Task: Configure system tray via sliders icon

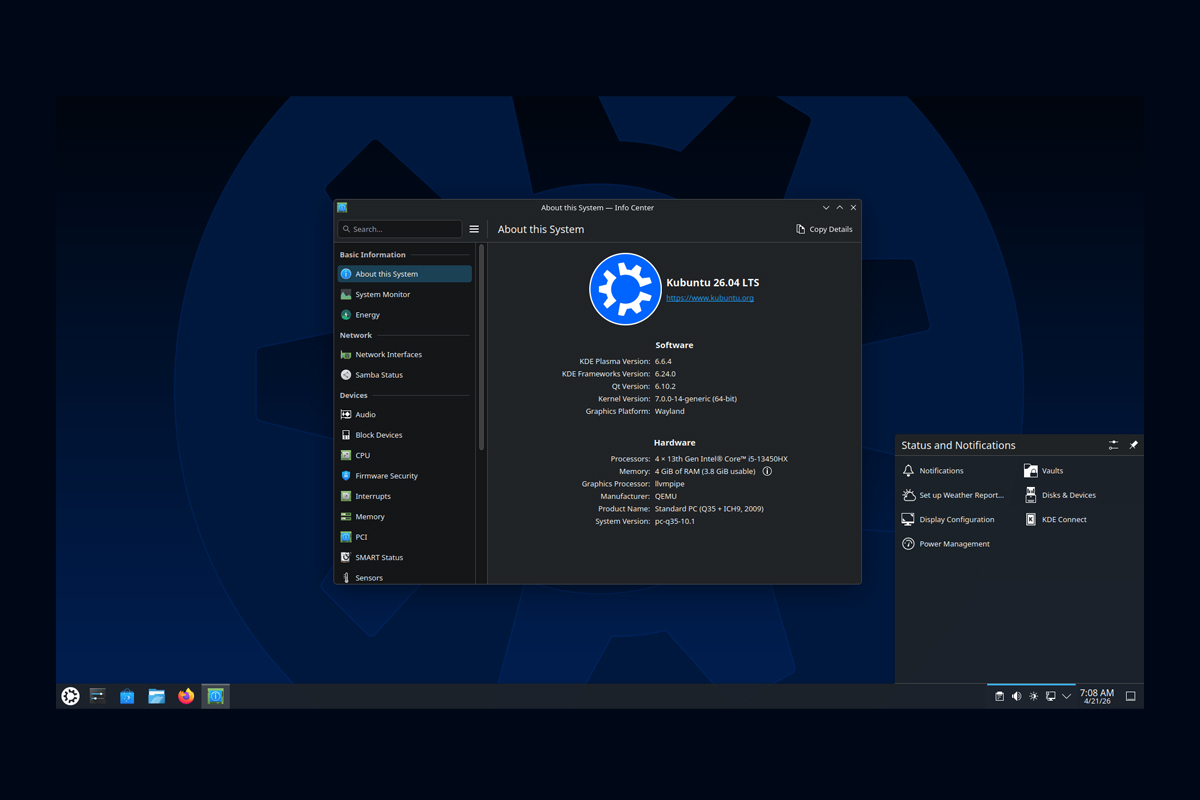Action: coord(1114,445)
